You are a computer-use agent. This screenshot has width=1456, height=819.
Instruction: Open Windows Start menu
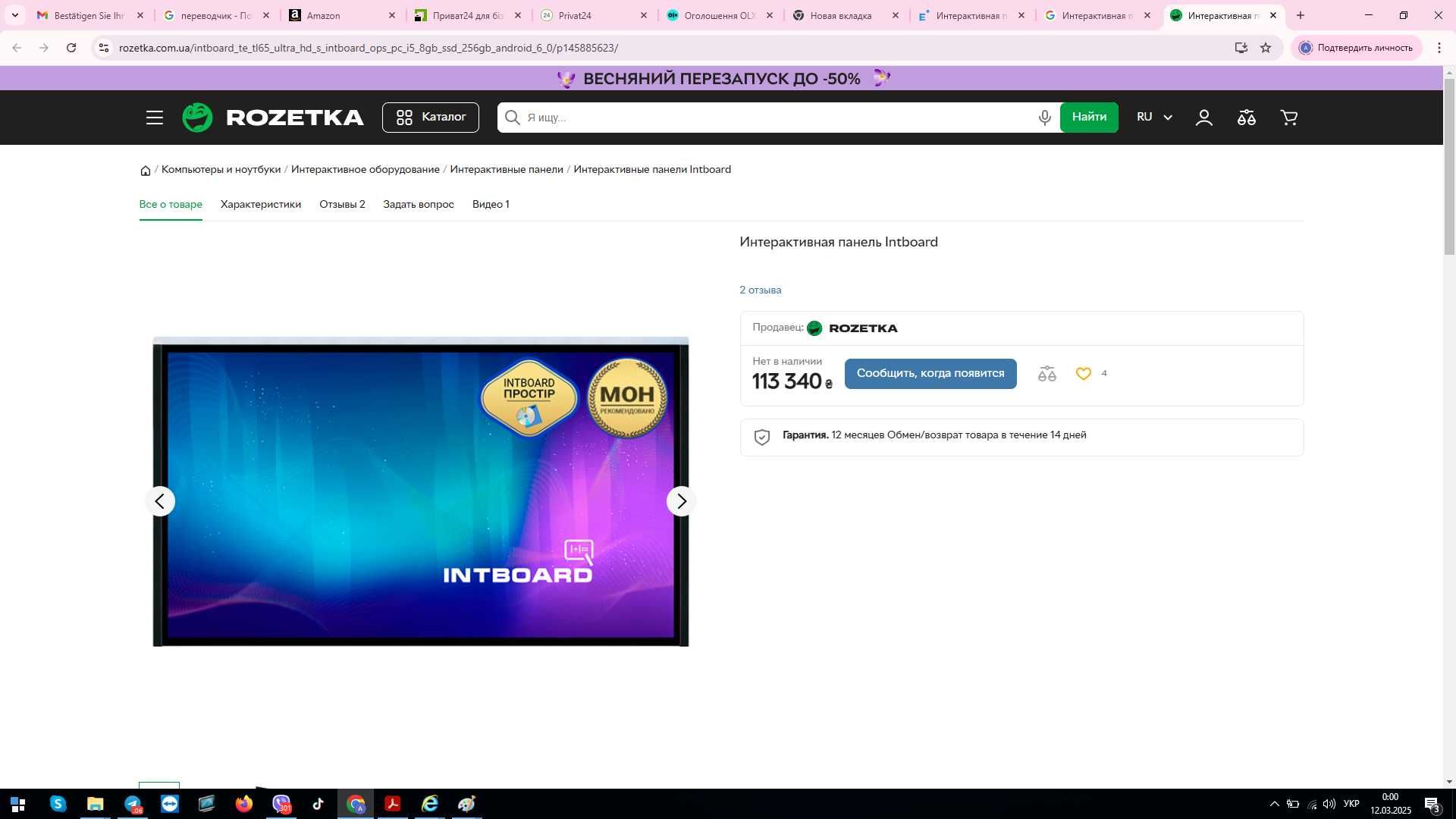(x=18, y=804)
